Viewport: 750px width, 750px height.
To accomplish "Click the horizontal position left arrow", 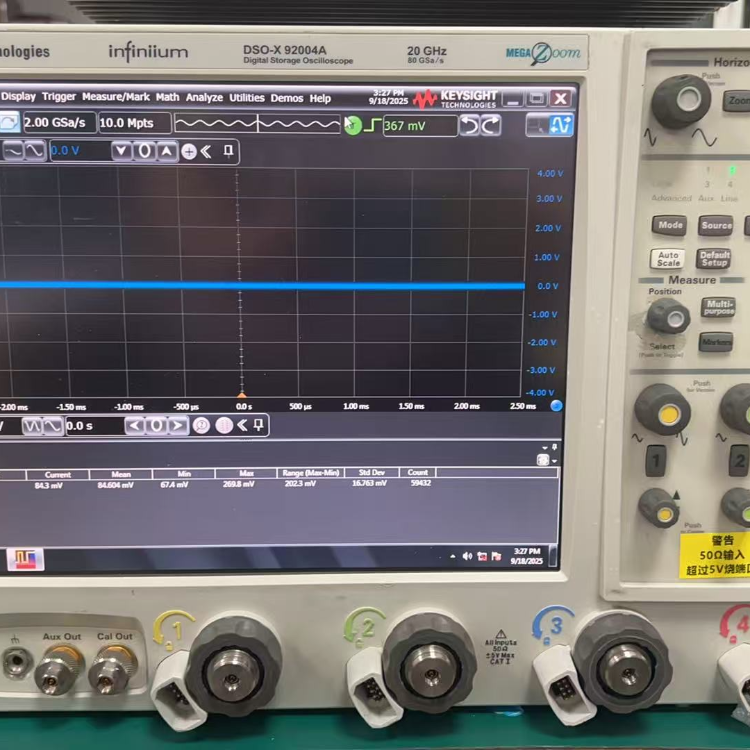I will [134, 425].
